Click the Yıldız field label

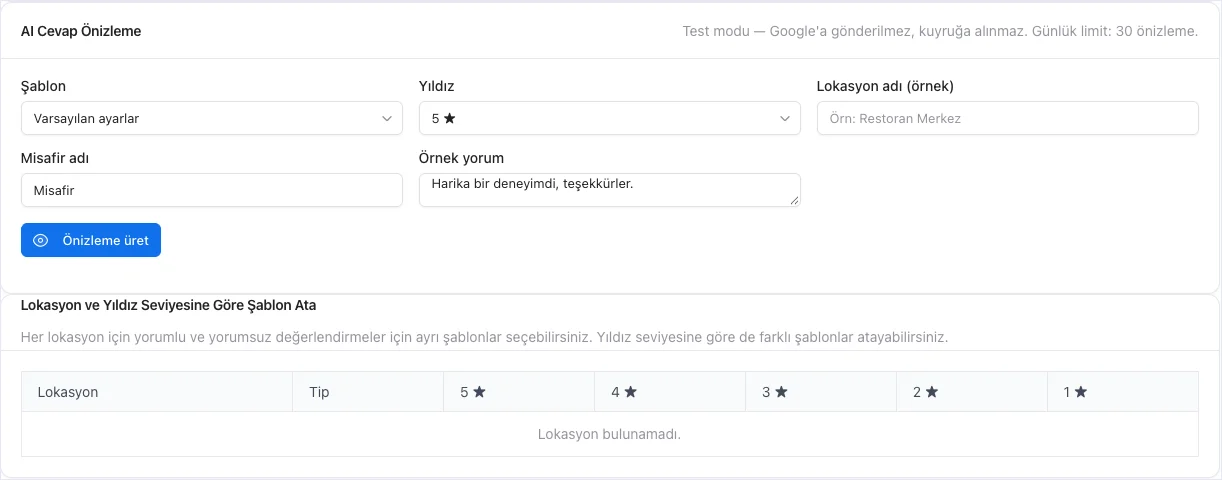click(x=437, y=86)
